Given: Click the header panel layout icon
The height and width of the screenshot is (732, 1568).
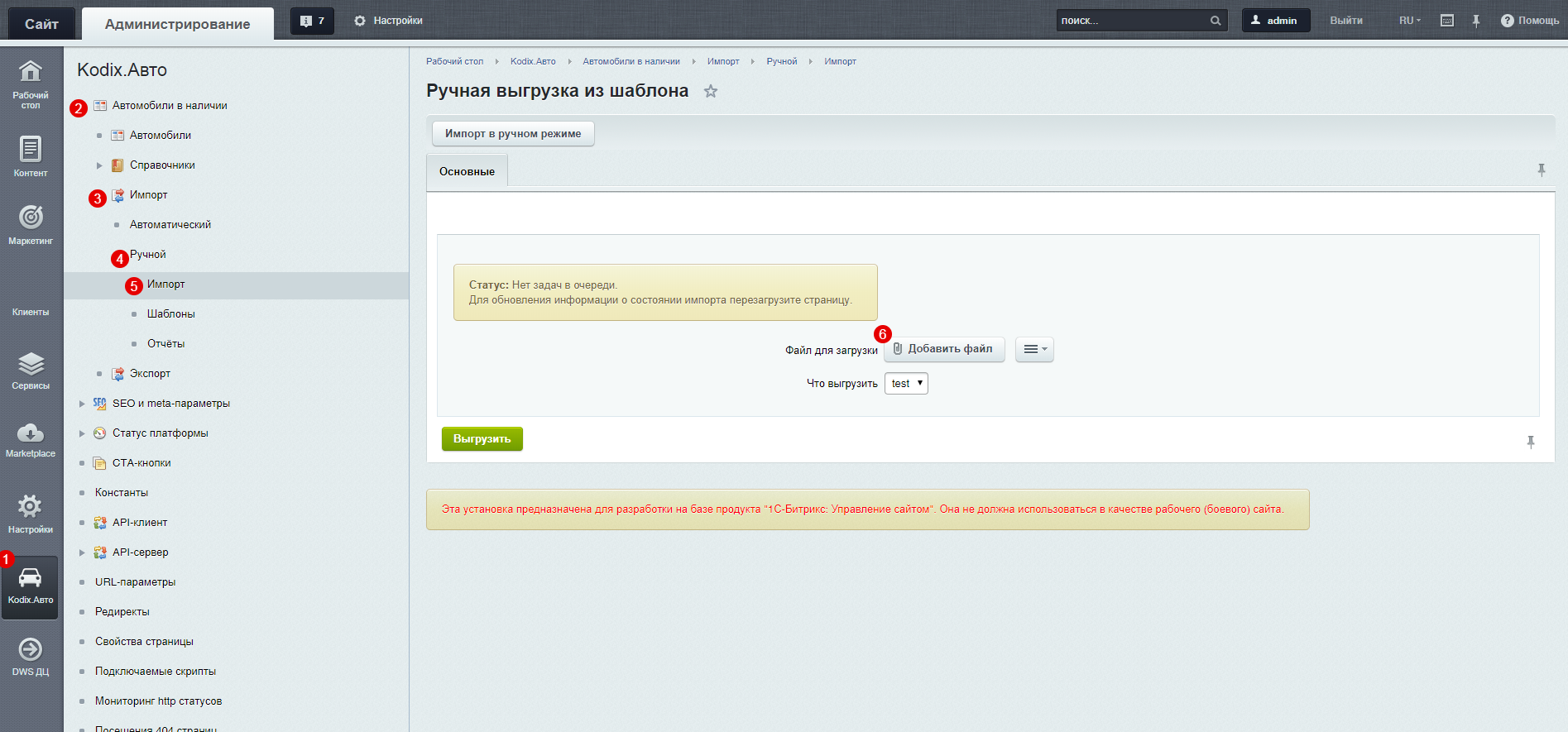Looking at the screenshot, I should [1447, 21].
